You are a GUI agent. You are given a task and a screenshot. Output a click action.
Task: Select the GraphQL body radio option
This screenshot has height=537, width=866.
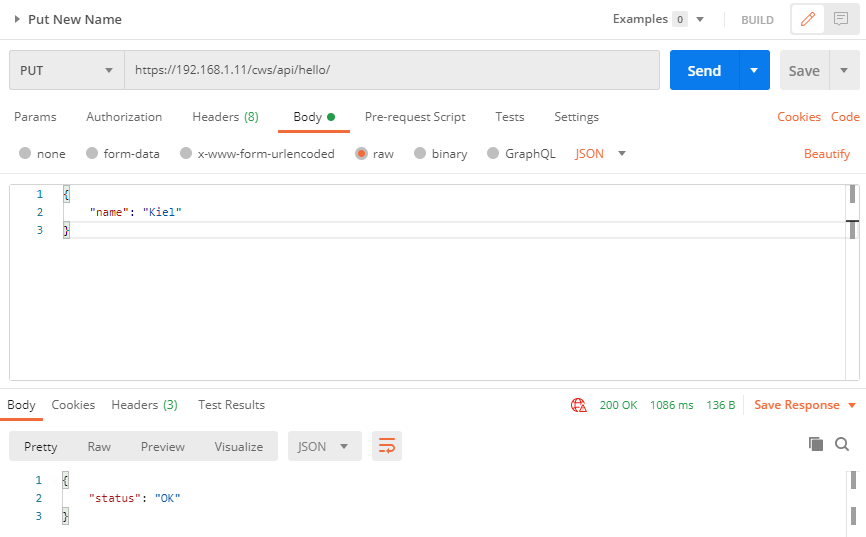pos(493,154)
